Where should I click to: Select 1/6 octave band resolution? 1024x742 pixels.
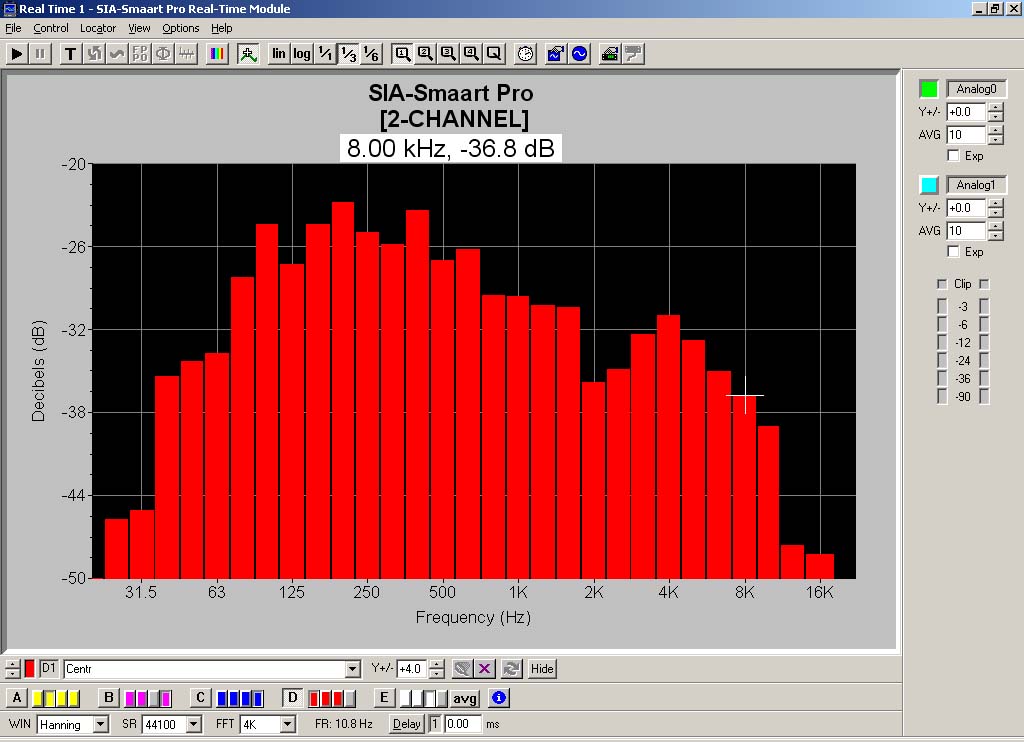pyautogui.click(x=371, y=54)
